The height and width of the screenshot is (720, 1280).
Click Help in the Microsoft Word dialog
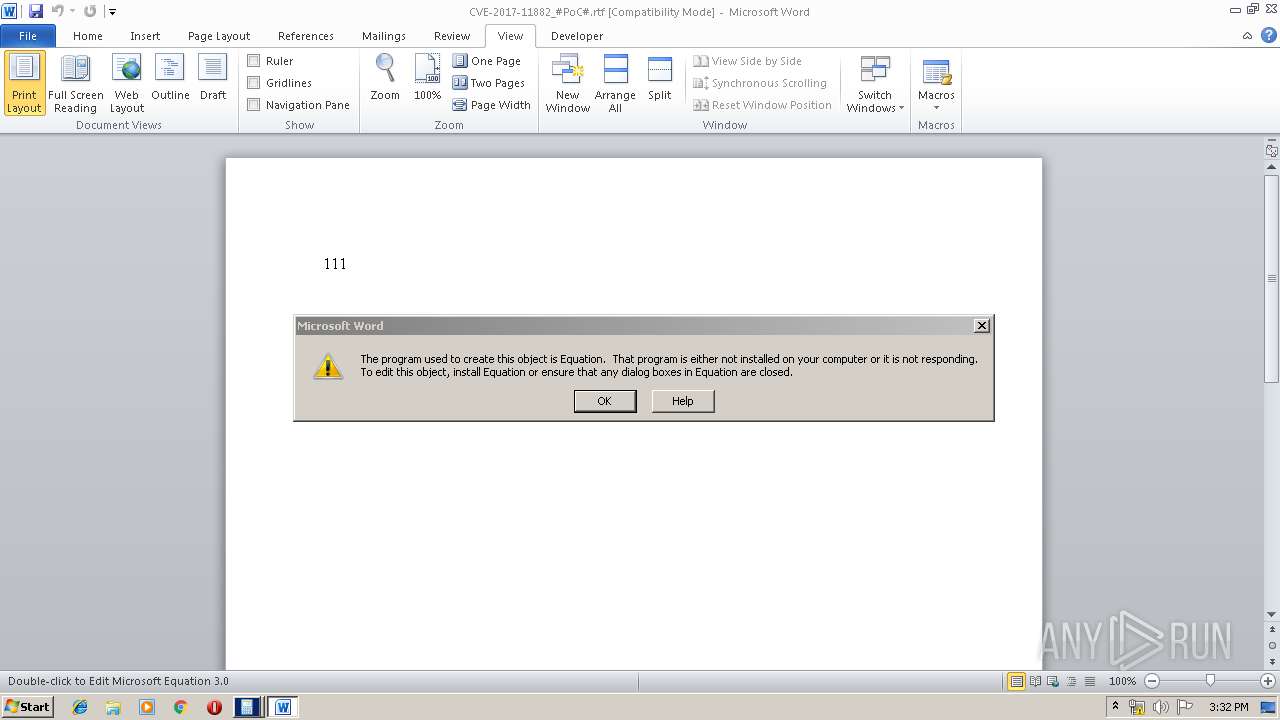pos(683,401)
